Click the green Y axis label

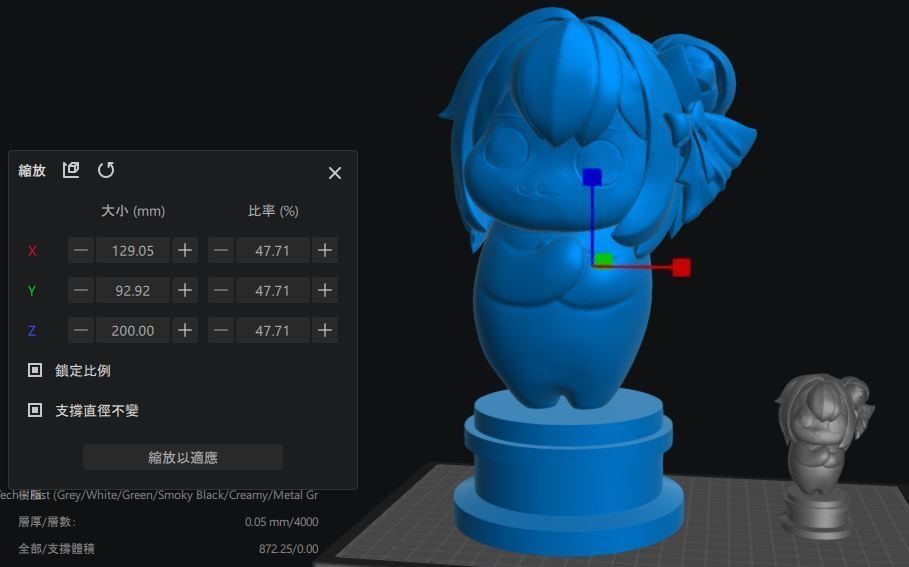click(32, 291)
